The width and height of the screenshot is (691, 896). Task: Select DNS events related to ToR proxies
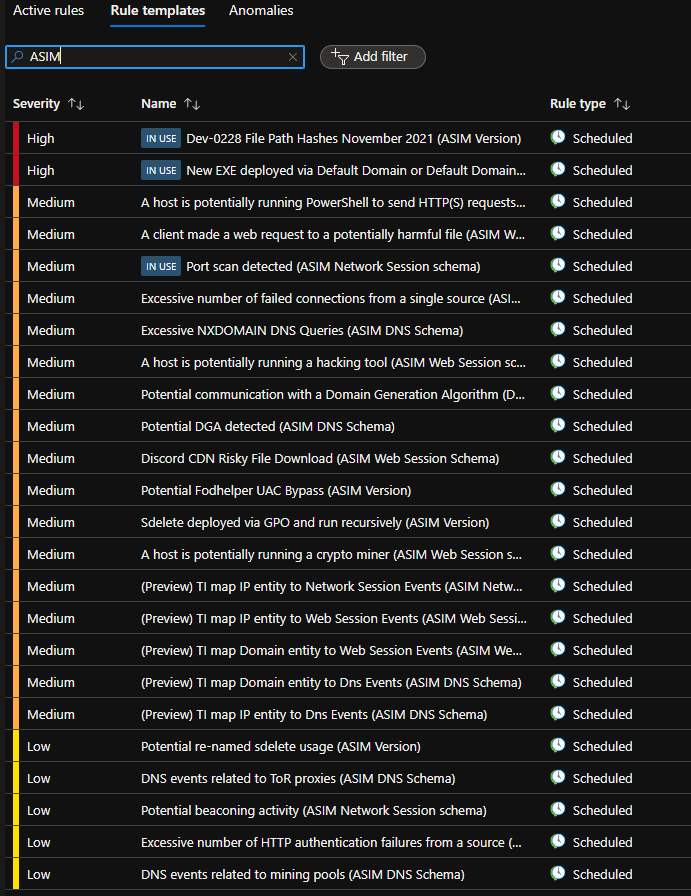click(x=298, y=778)
